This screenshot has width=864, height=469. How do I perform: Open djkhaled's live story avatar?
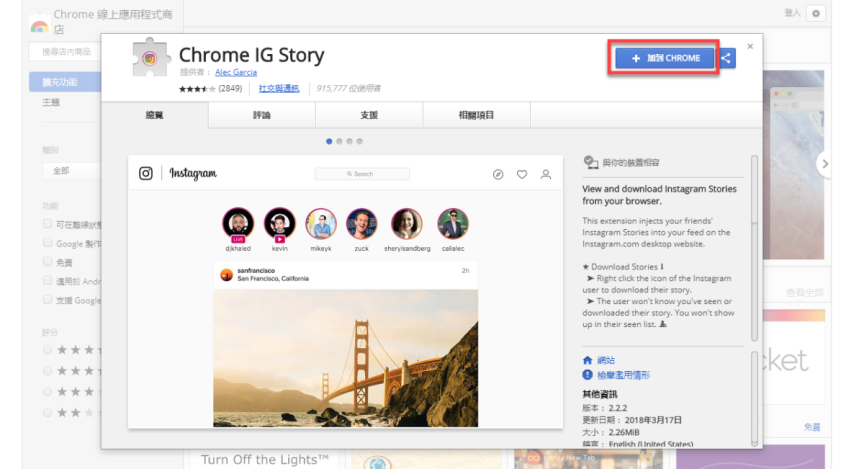tap(238, 224)
